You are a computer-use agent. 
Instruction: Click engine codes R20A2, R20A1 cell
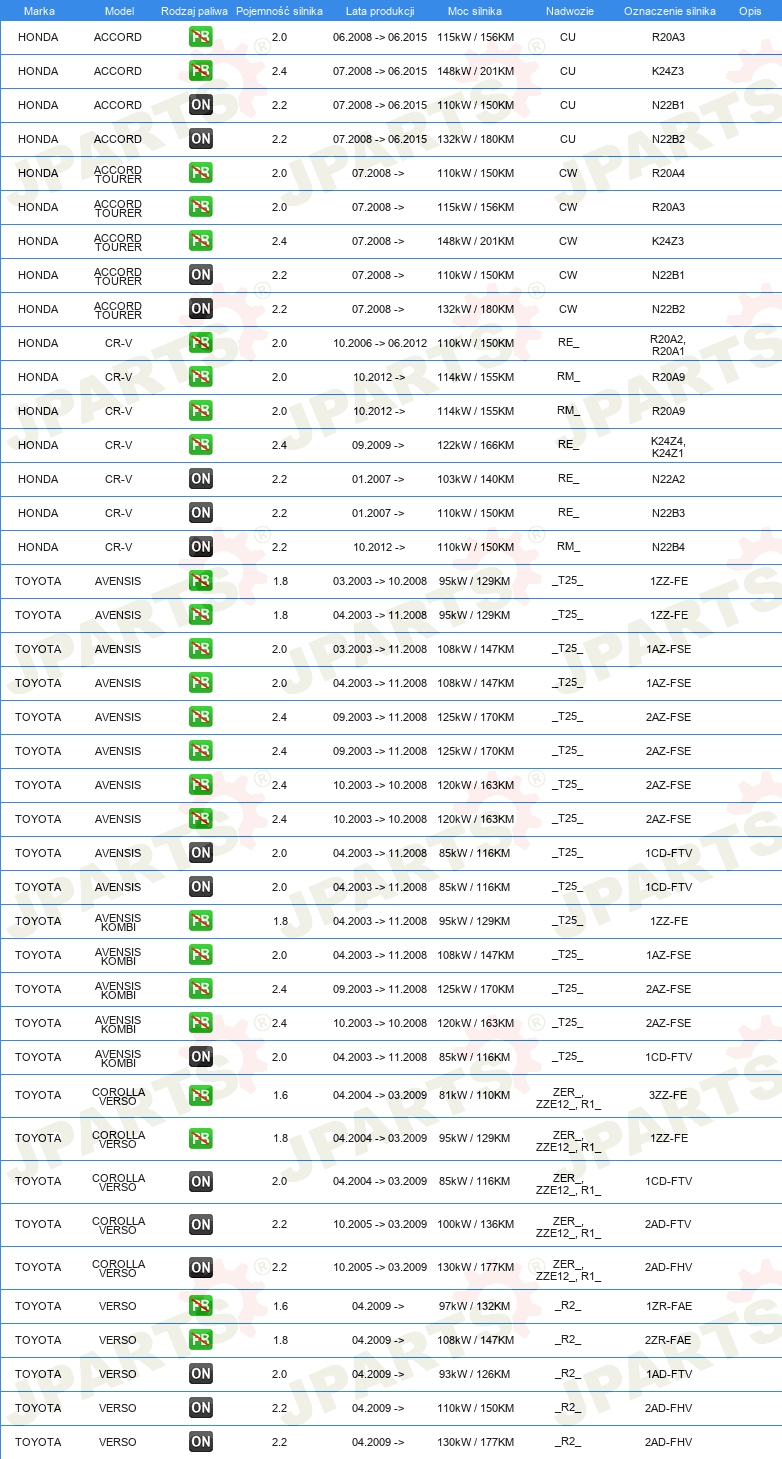pyautogui.click(x=668, y=344)
